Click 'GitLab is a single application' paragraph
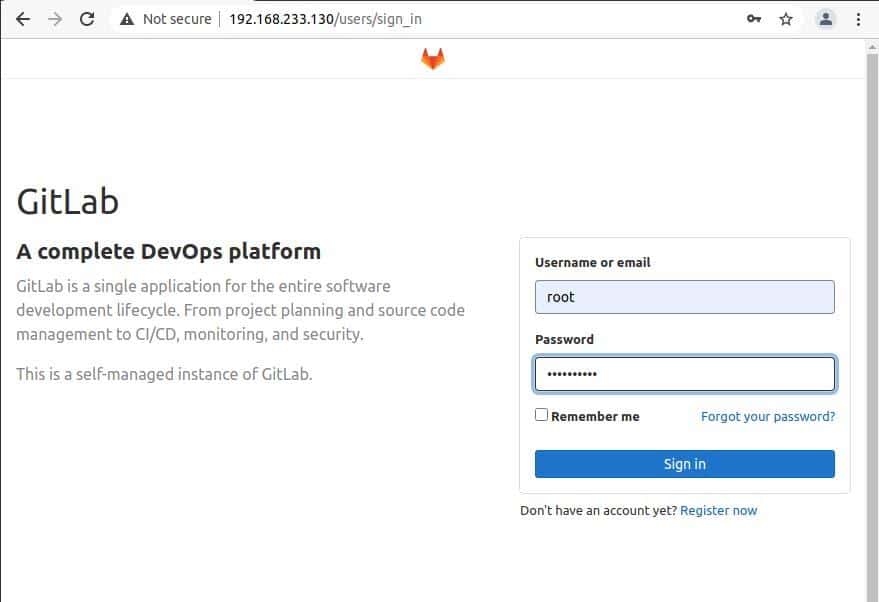Viewport: 879px width, 602px height. tap(240, 310)
